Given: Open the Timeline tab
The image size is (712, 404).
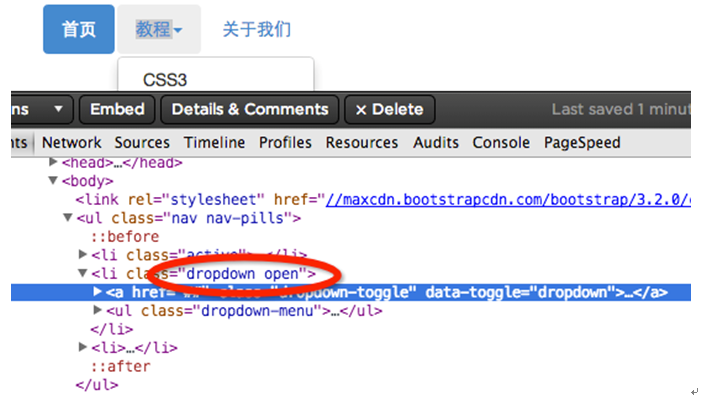Looking at the screenshot, I should click(x=214, y=143).
